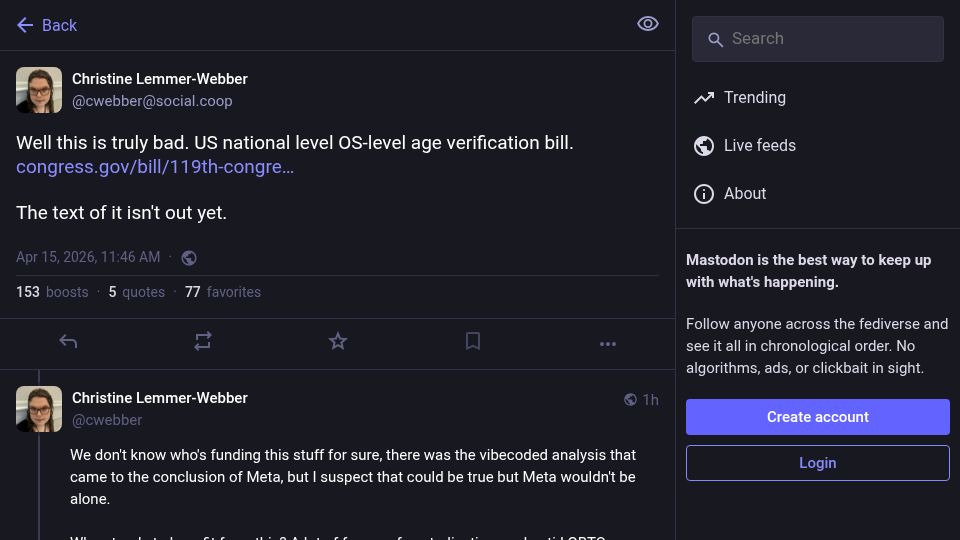View the 77 favorites list
Viewport: 960px width, 540px height.
(223, 292)
